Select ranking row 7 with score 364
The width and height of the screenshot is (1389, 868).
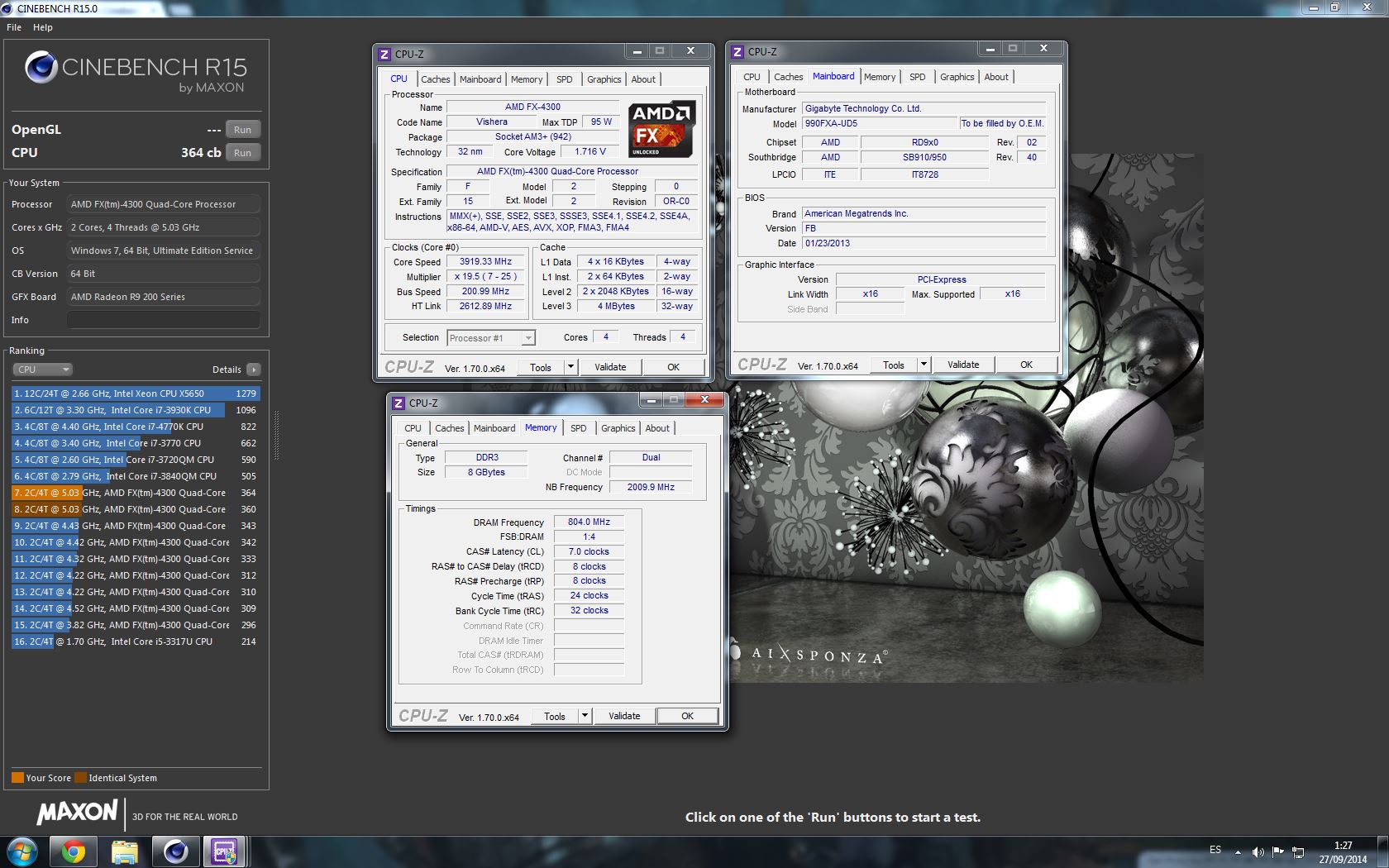(136, 493)
